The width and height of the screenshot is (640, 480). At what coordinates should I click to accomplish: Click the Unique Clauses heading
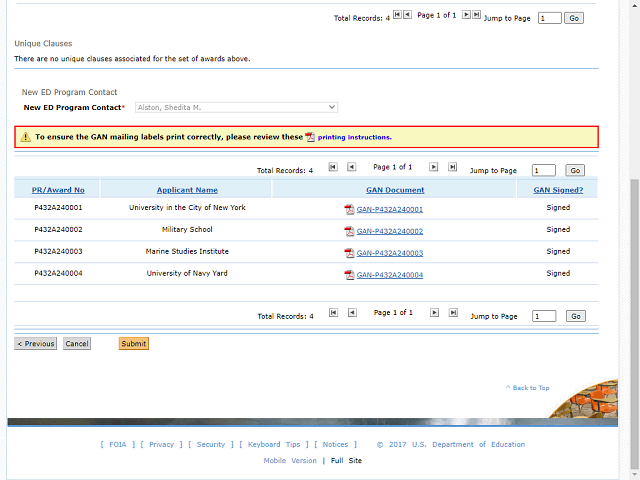pyautogui.click(x=43, y=44)
